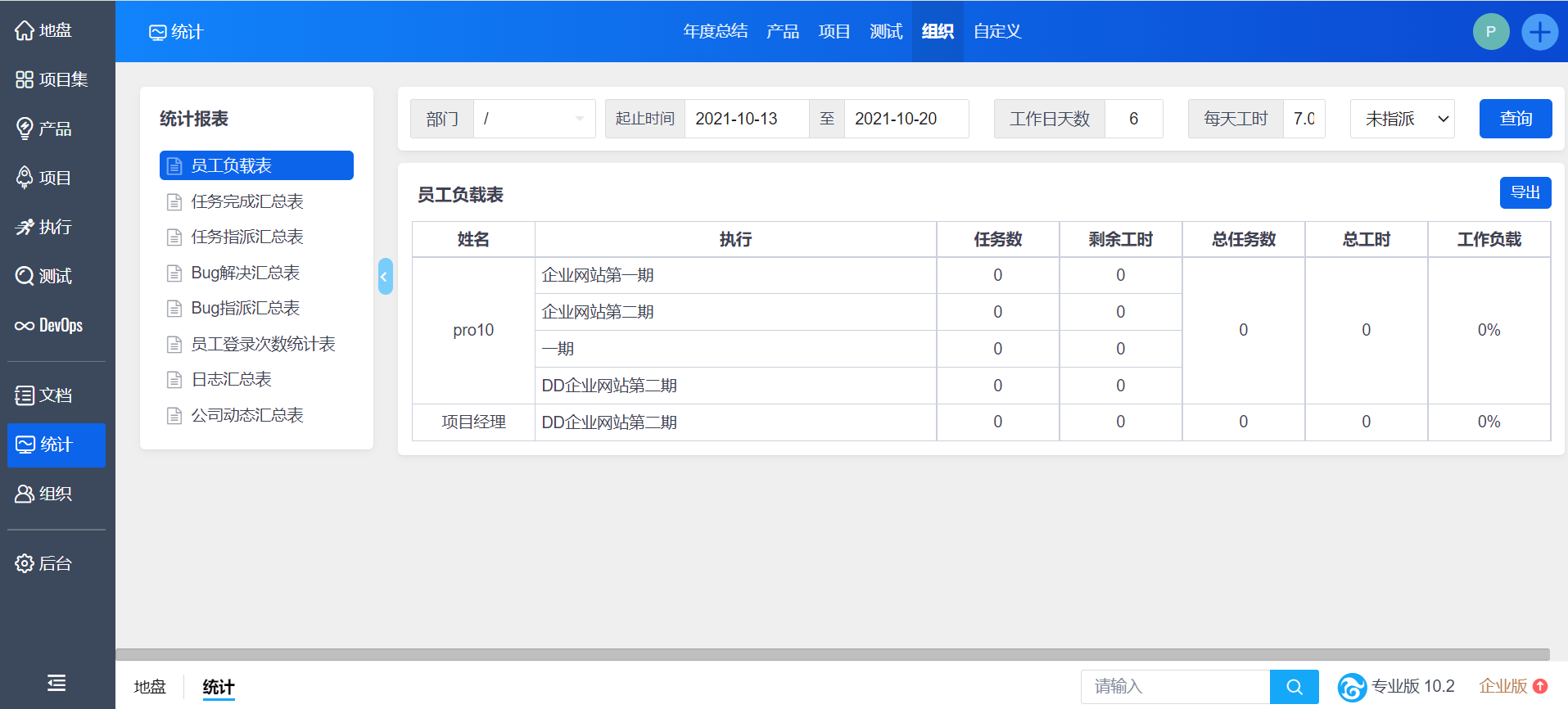
Task: Open DevOps infinity icon in sidebar
Action: pos(25,325)
